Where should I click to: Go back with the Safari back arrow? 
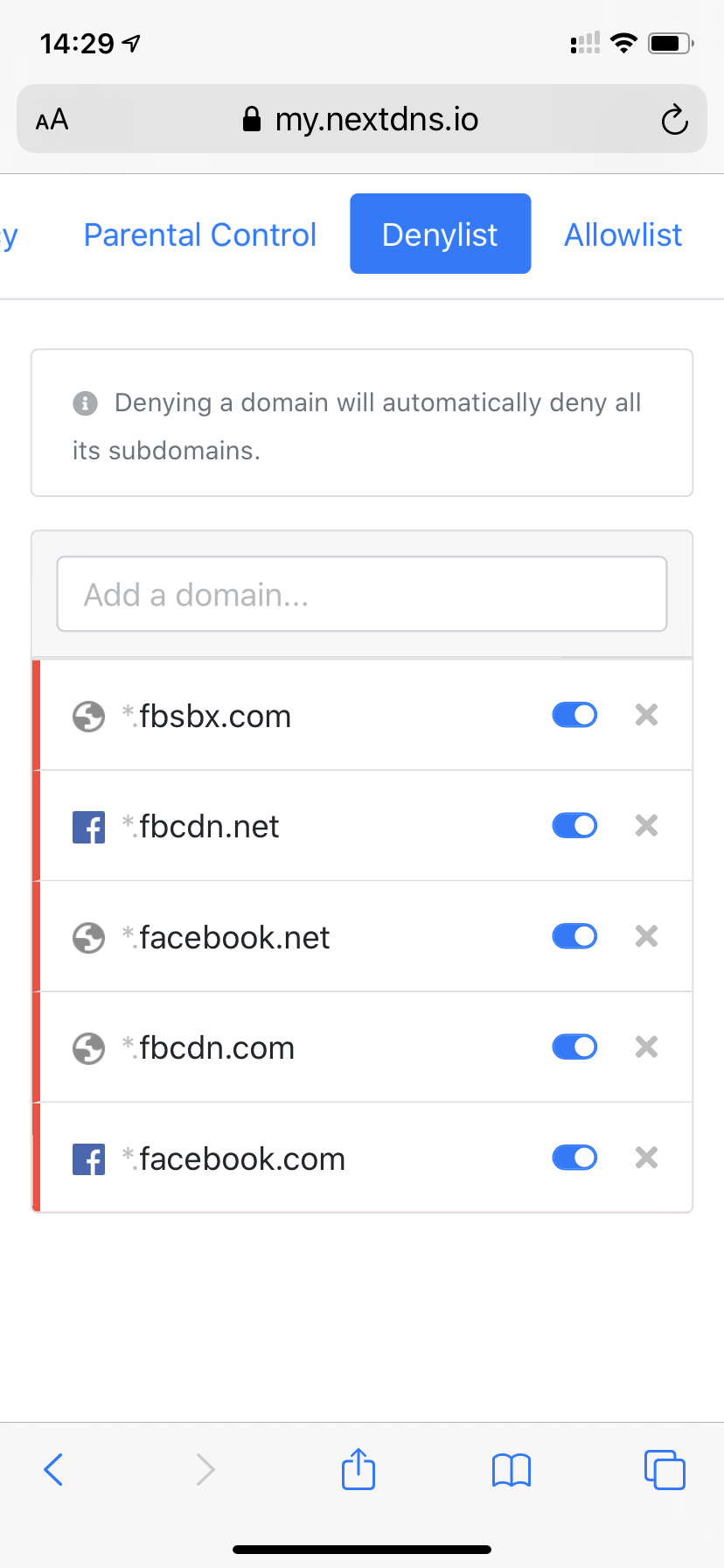click(53, 1470)
